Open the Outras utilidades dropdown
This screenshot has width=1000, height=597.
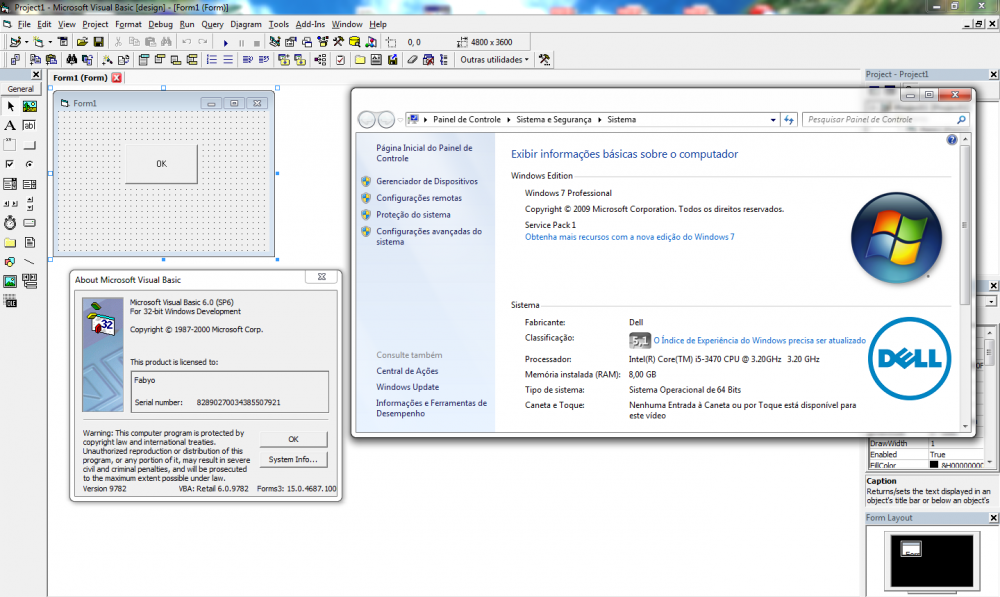[495, 60]
